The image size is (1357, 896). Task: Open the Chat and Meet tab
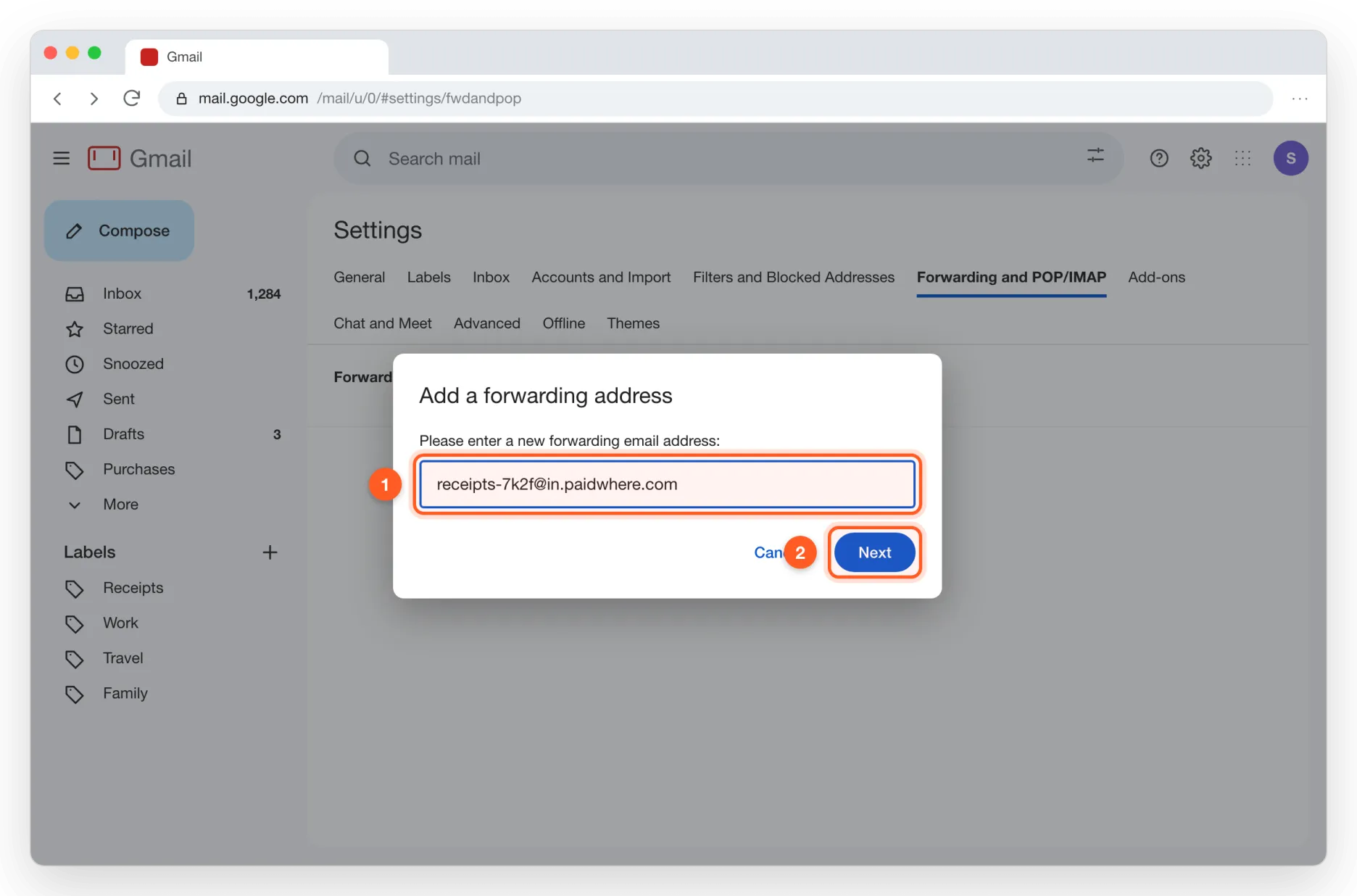[382, 323]
